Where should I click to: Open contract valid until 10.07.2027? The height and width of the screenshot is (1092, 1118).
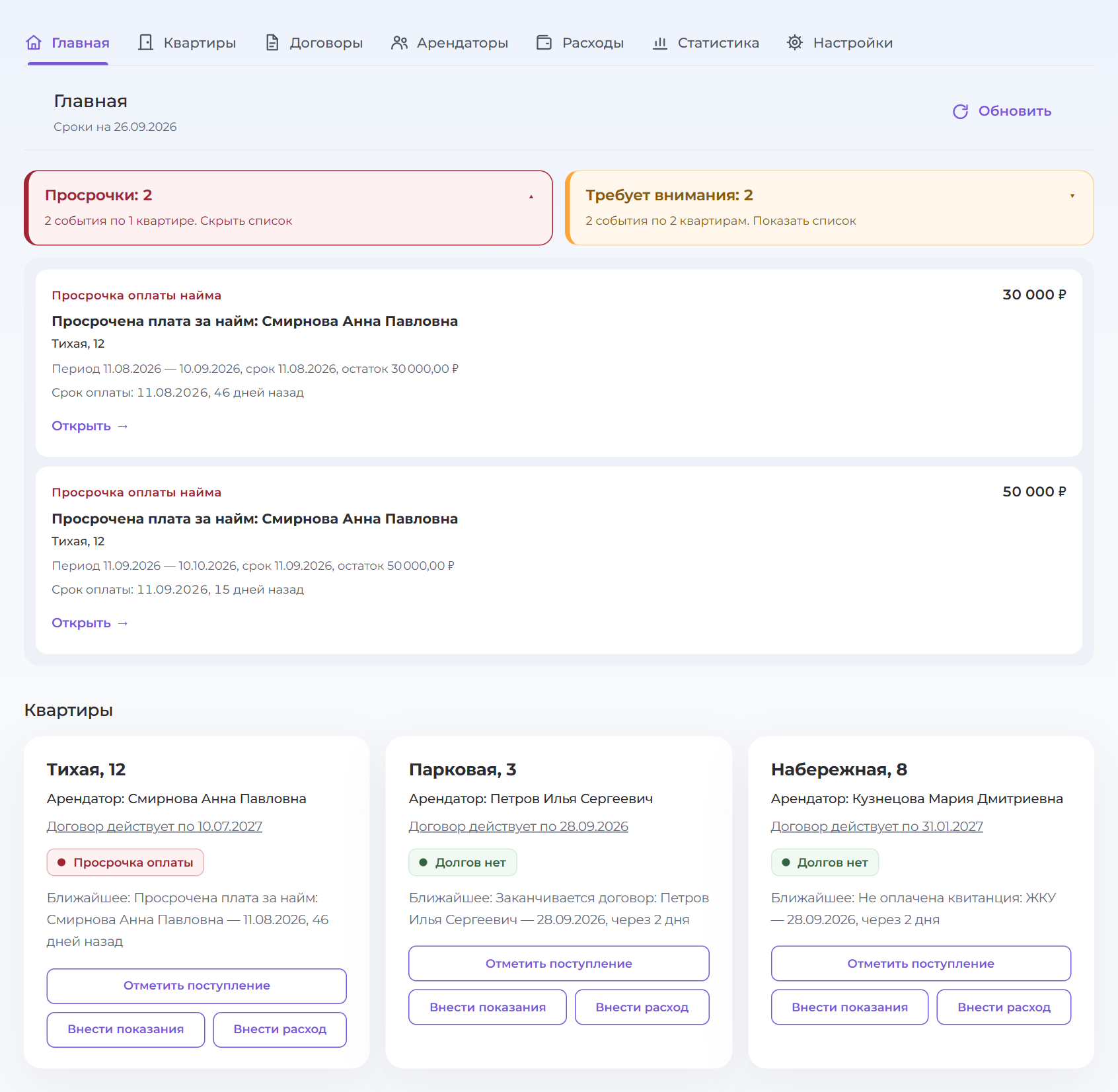click(155, 827)
